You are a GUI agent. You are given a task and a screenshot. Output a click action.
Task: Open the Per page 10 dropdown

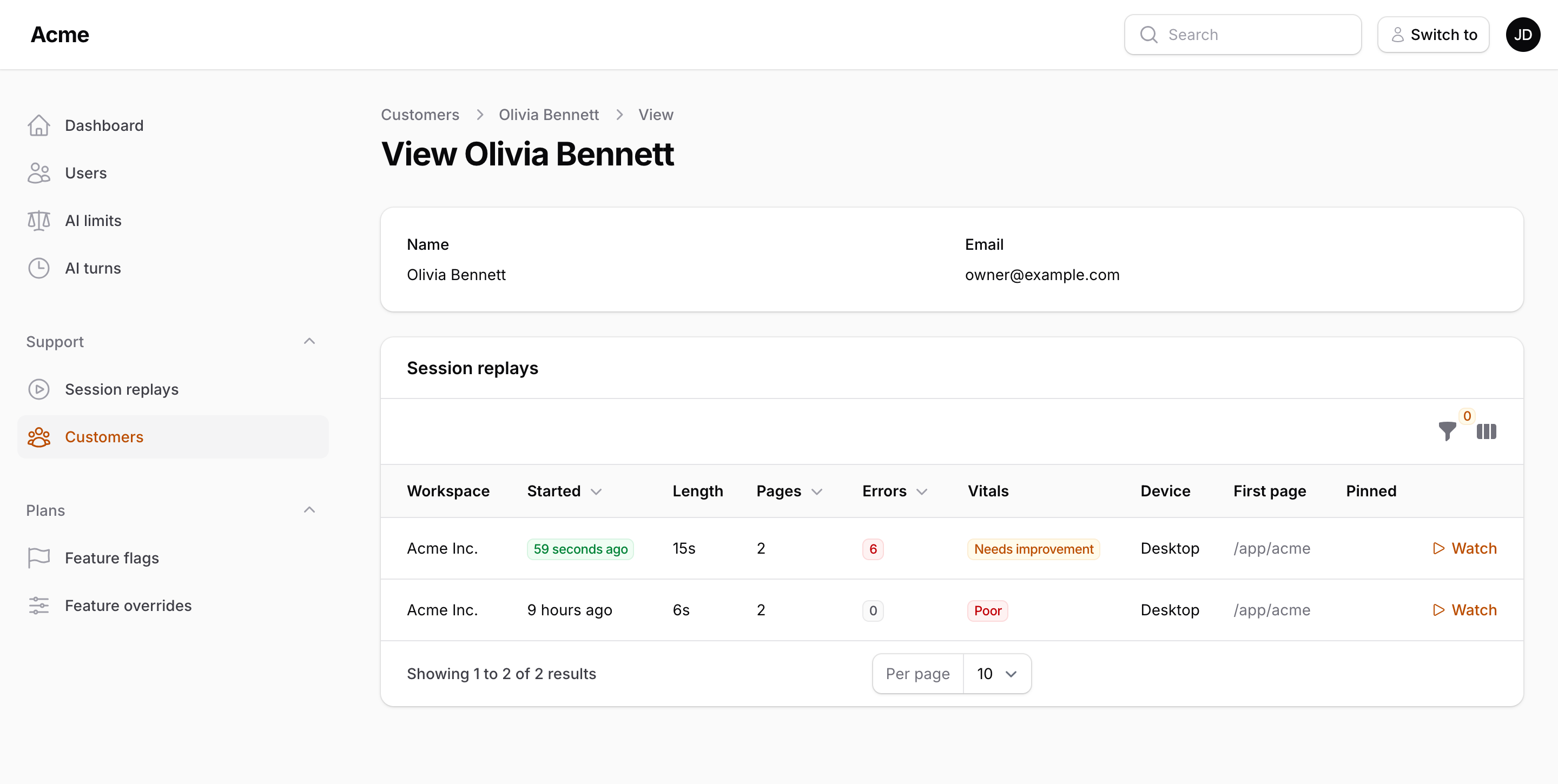click(x=996, y=674)
